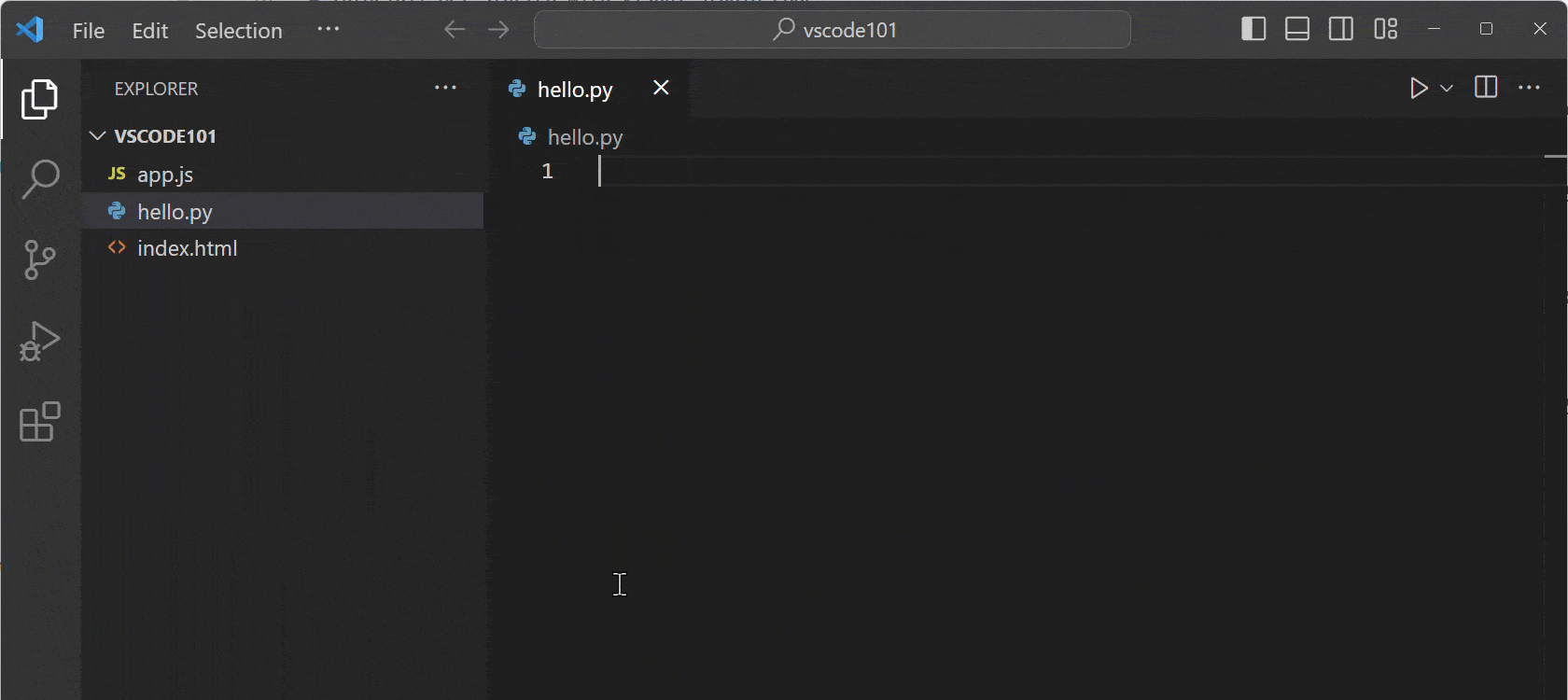Open the run options dropdown arrow
The image size is (1568, 700).
click(1447, 89)
